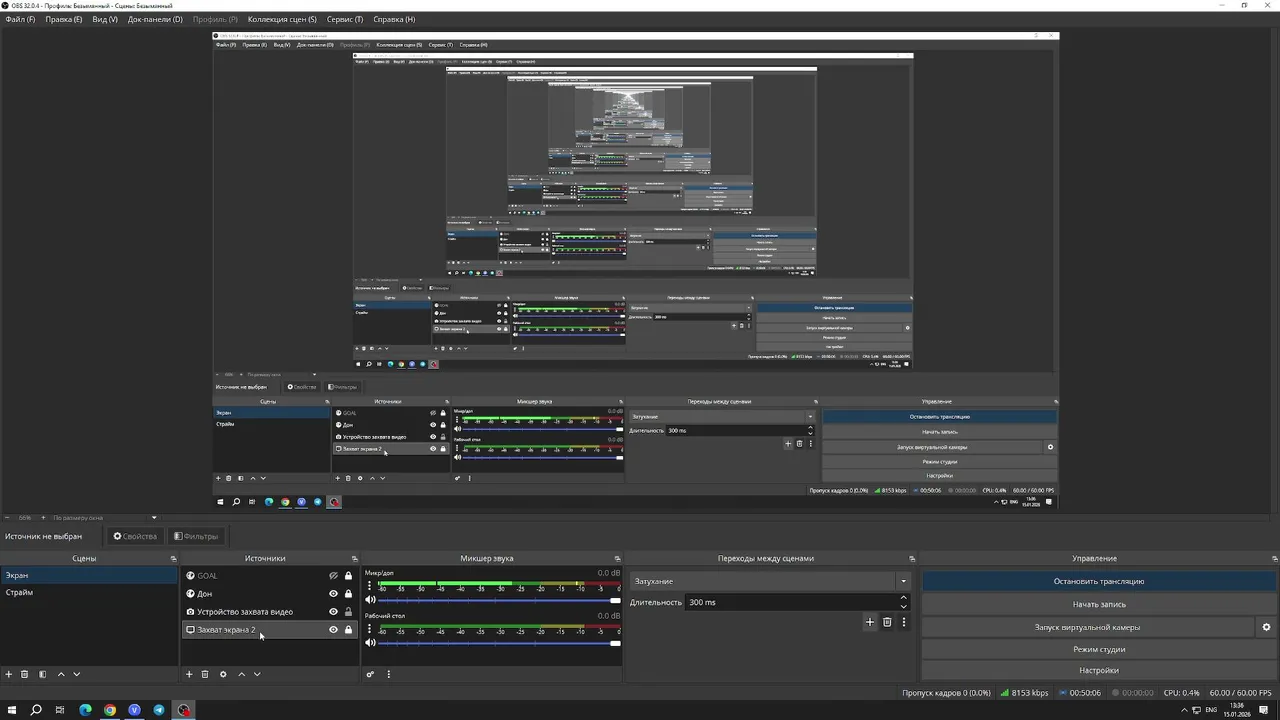Move scene down with arrow in Сцены toolbar
The width and height of the screenshot is (1280, 720).
(77, 674)
